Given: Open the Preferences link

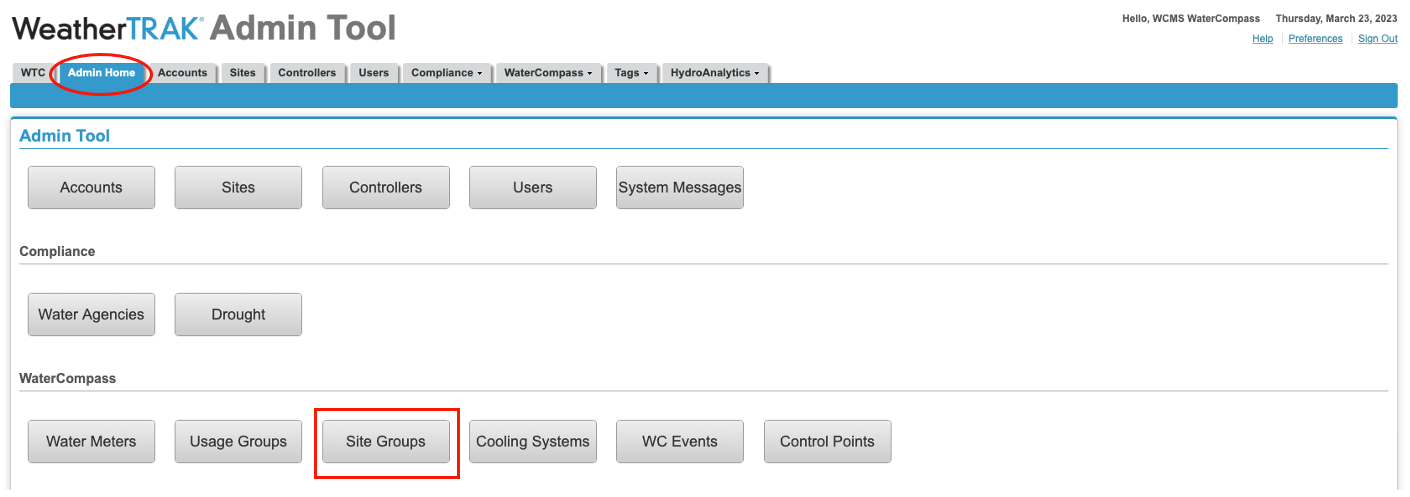Looking at the screenshot, I should click(1315, 39).
